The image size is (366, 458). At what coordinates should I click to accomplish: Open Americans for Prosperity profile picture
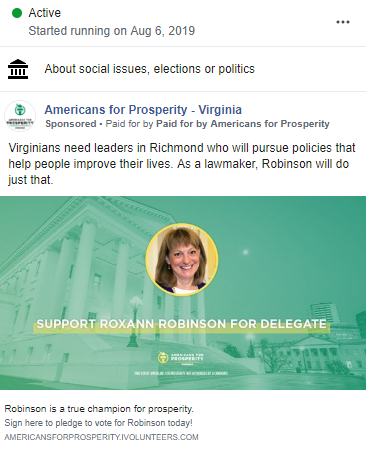pyautogui.click(x=20, y=116)
